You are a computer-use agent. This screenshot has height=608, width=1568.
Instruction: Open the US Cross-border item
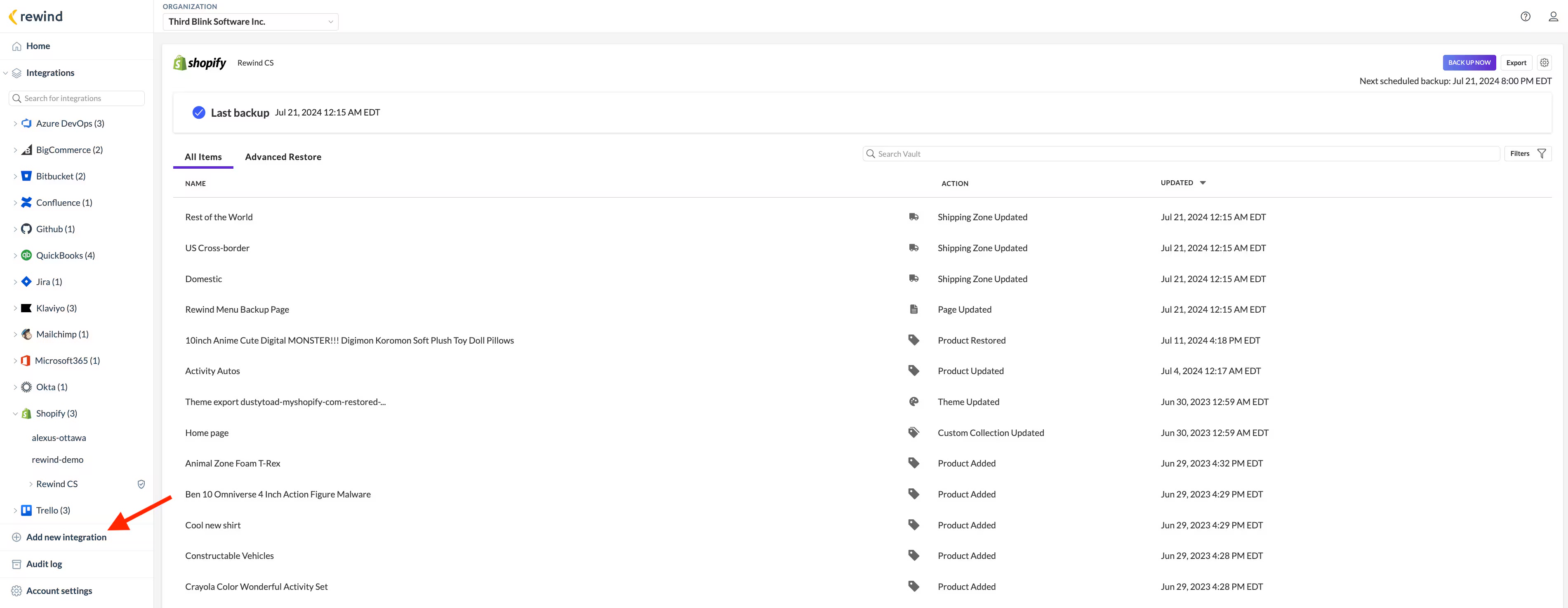tap(217, 248)
